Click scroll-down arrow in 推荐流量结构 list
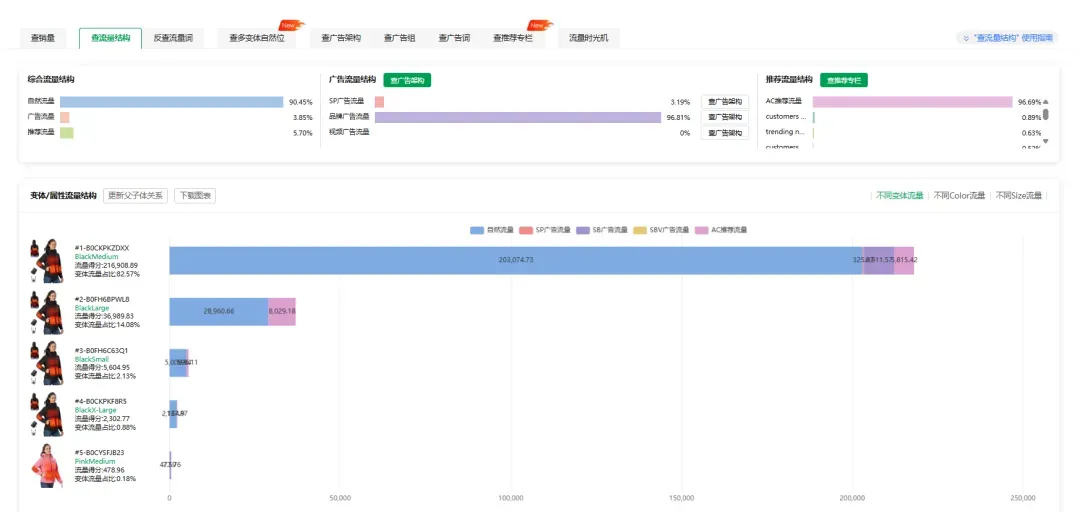This screenshot has width=1080, height=512. [1046, 141]
